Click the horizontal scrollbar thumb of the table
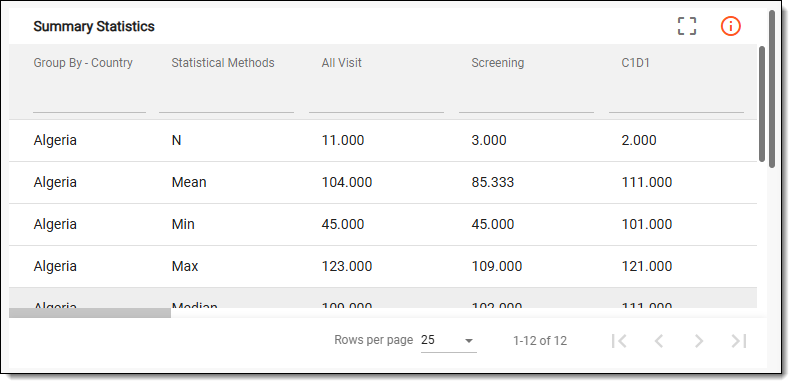 click(90, 313)
